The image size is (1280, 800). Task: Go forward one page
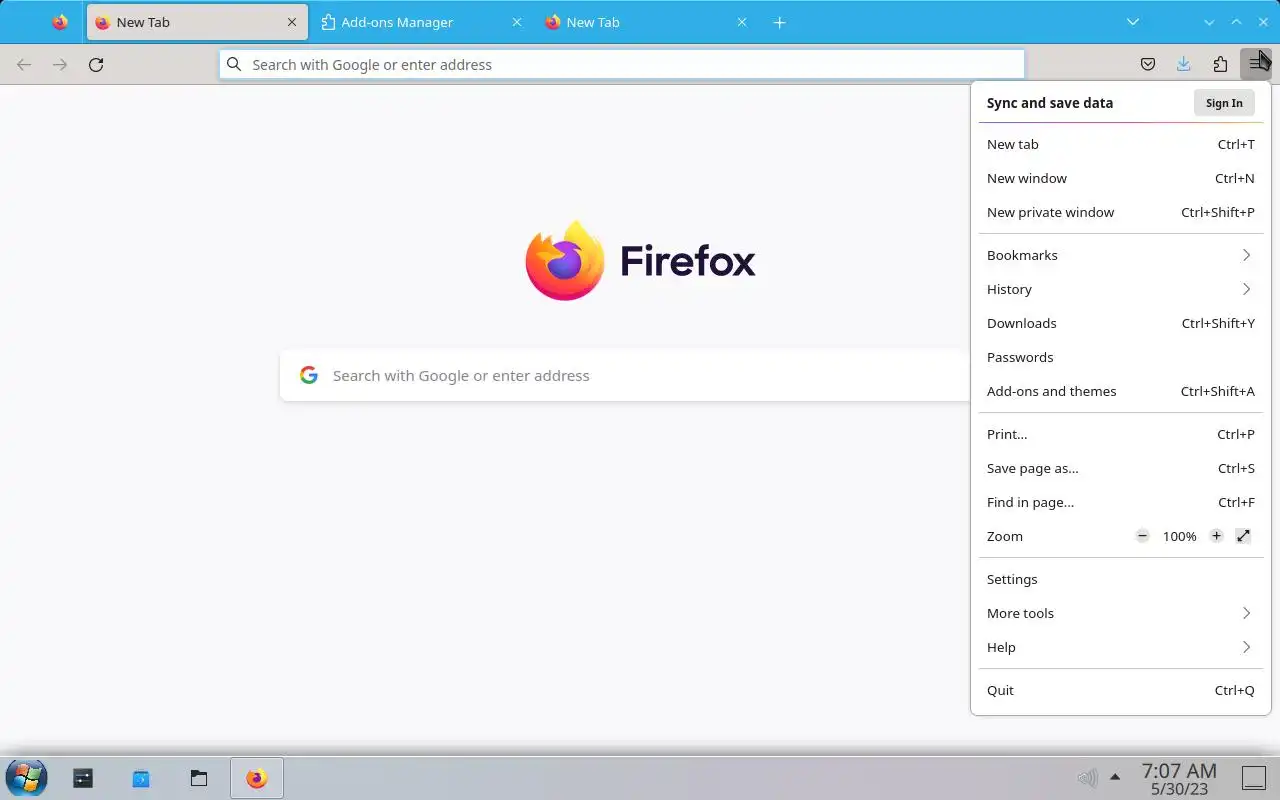click(60, 64)
